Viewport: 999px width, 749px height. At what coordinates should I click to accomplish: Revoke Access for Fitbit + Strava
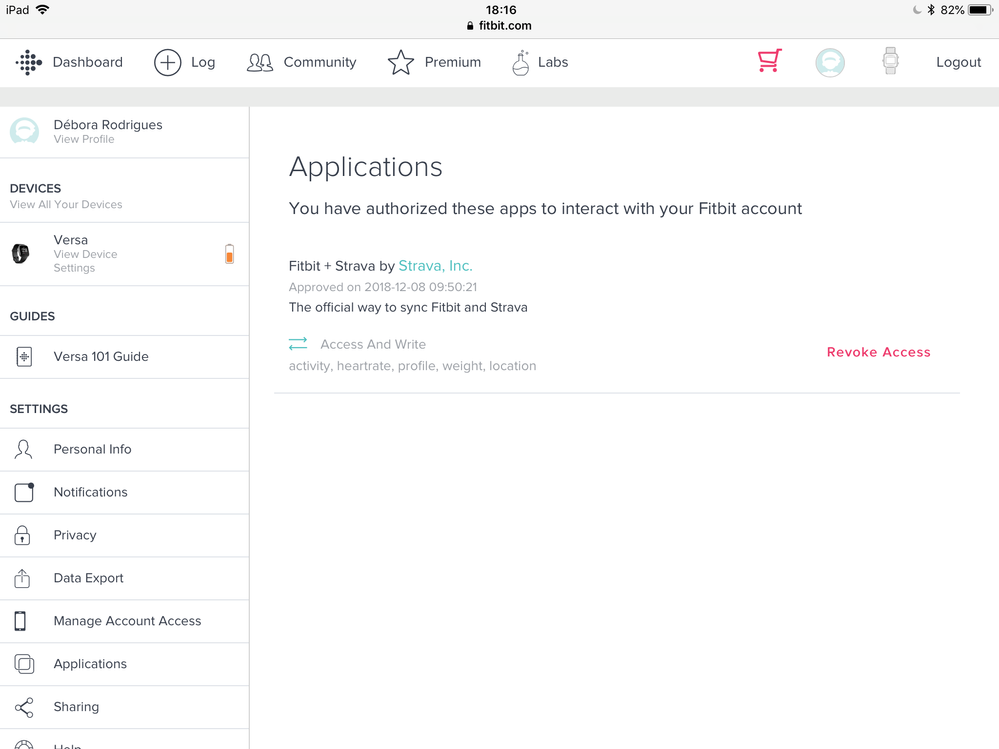coord(879,352)
